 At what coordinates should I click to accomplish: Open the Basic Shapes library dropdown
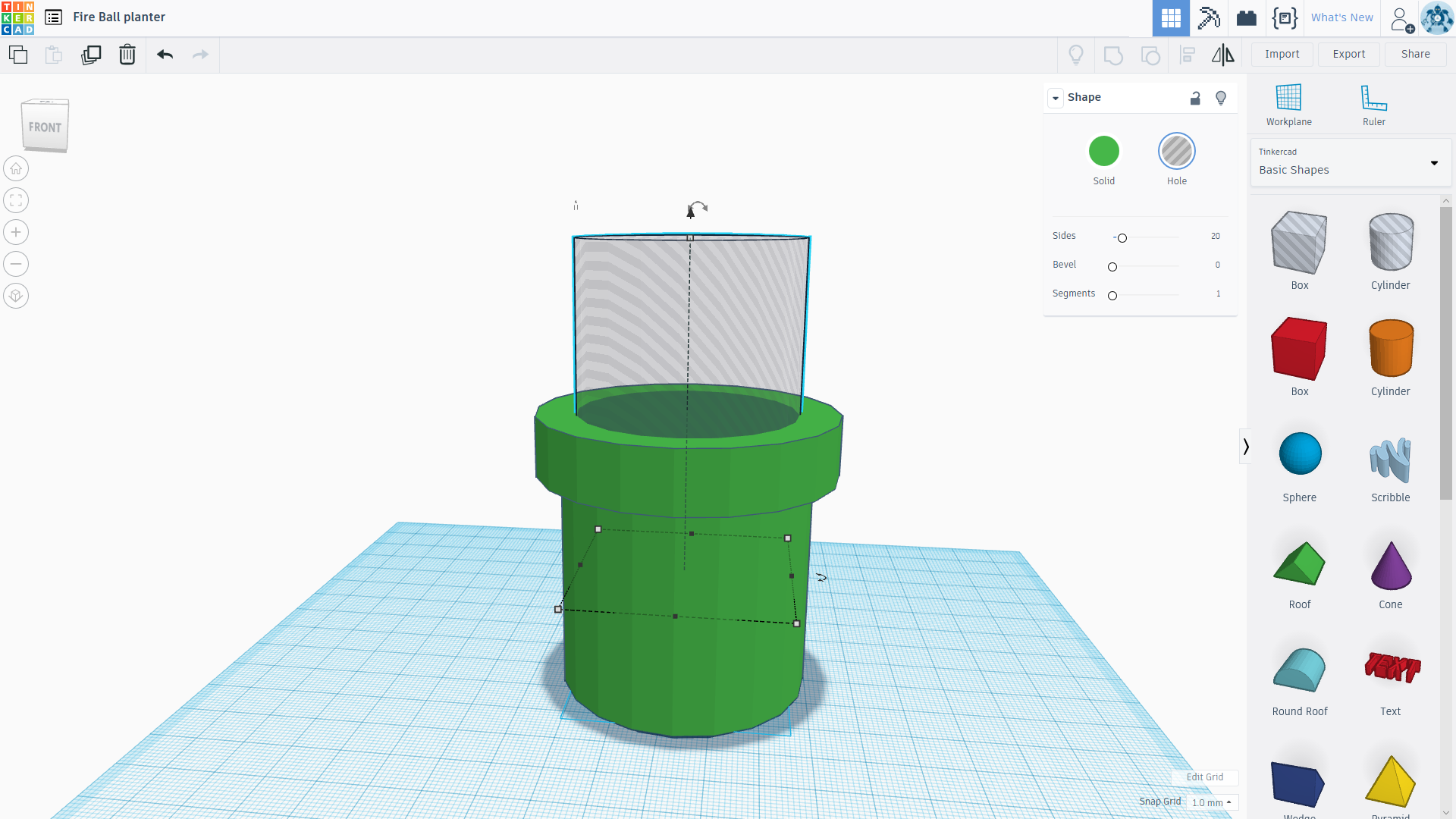[x=1351, y=162]
